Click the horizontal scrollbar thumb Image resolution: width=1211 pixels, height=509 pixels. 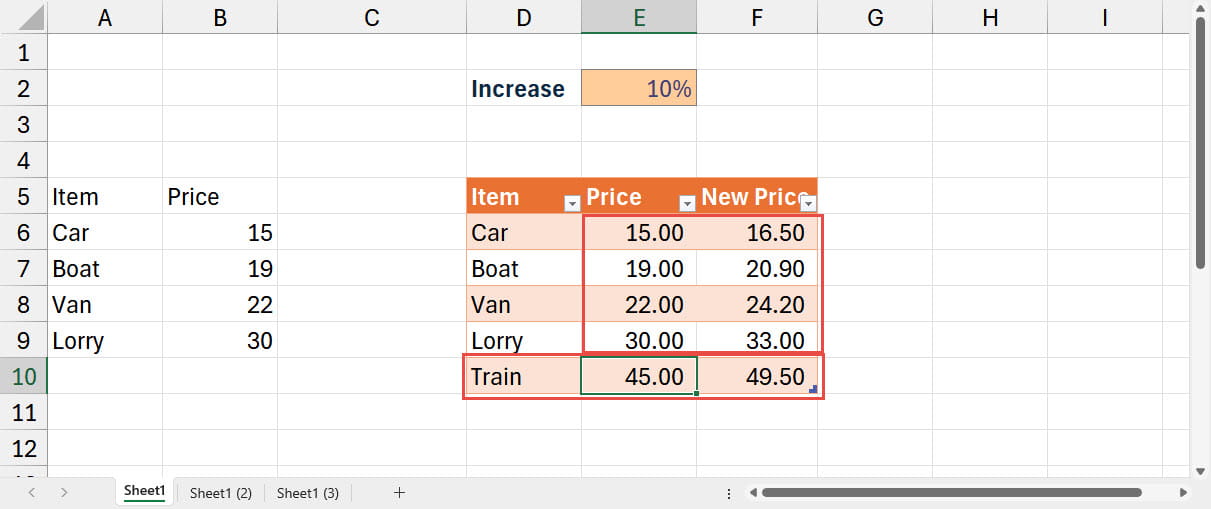coord(950,492)
